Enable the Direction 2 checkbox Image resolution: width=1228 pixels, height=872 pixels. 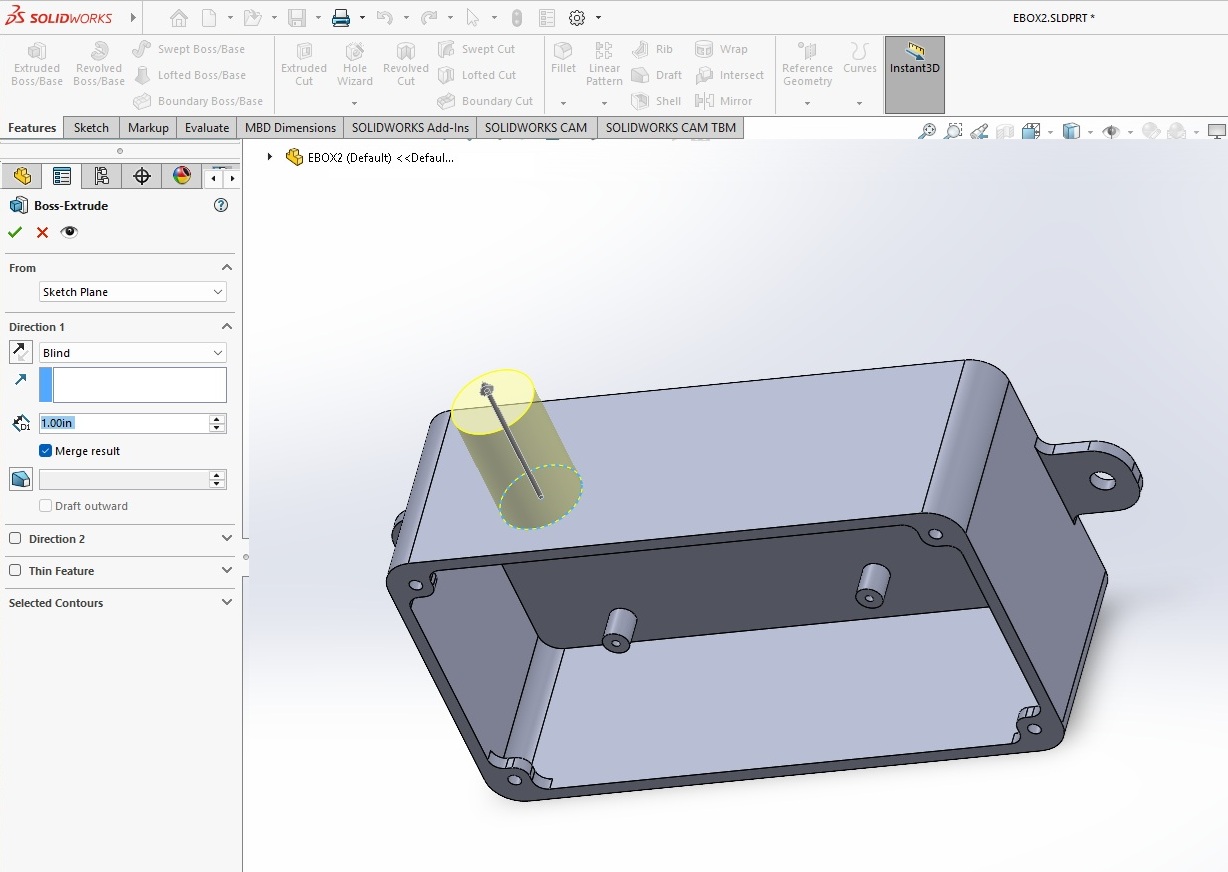coord(15,539)
